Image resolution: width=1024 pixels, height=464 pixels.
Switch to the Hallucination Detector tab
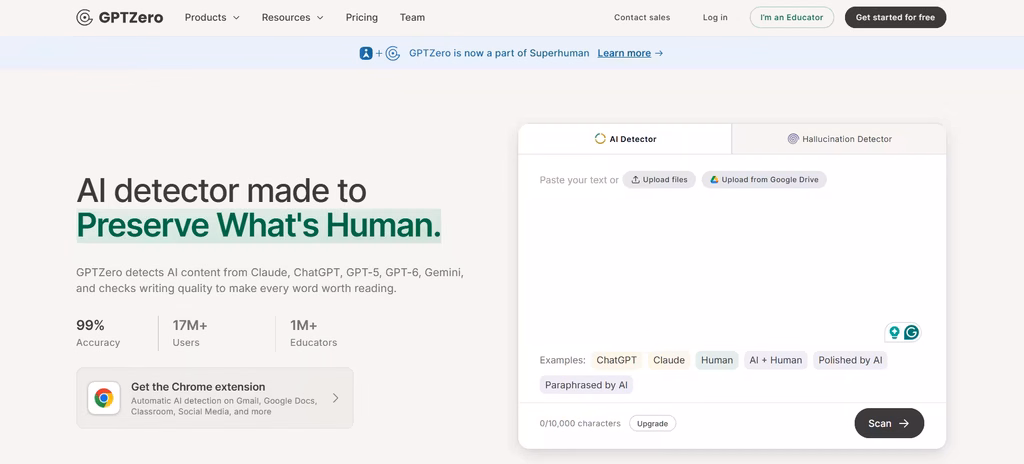click(839, 139)
